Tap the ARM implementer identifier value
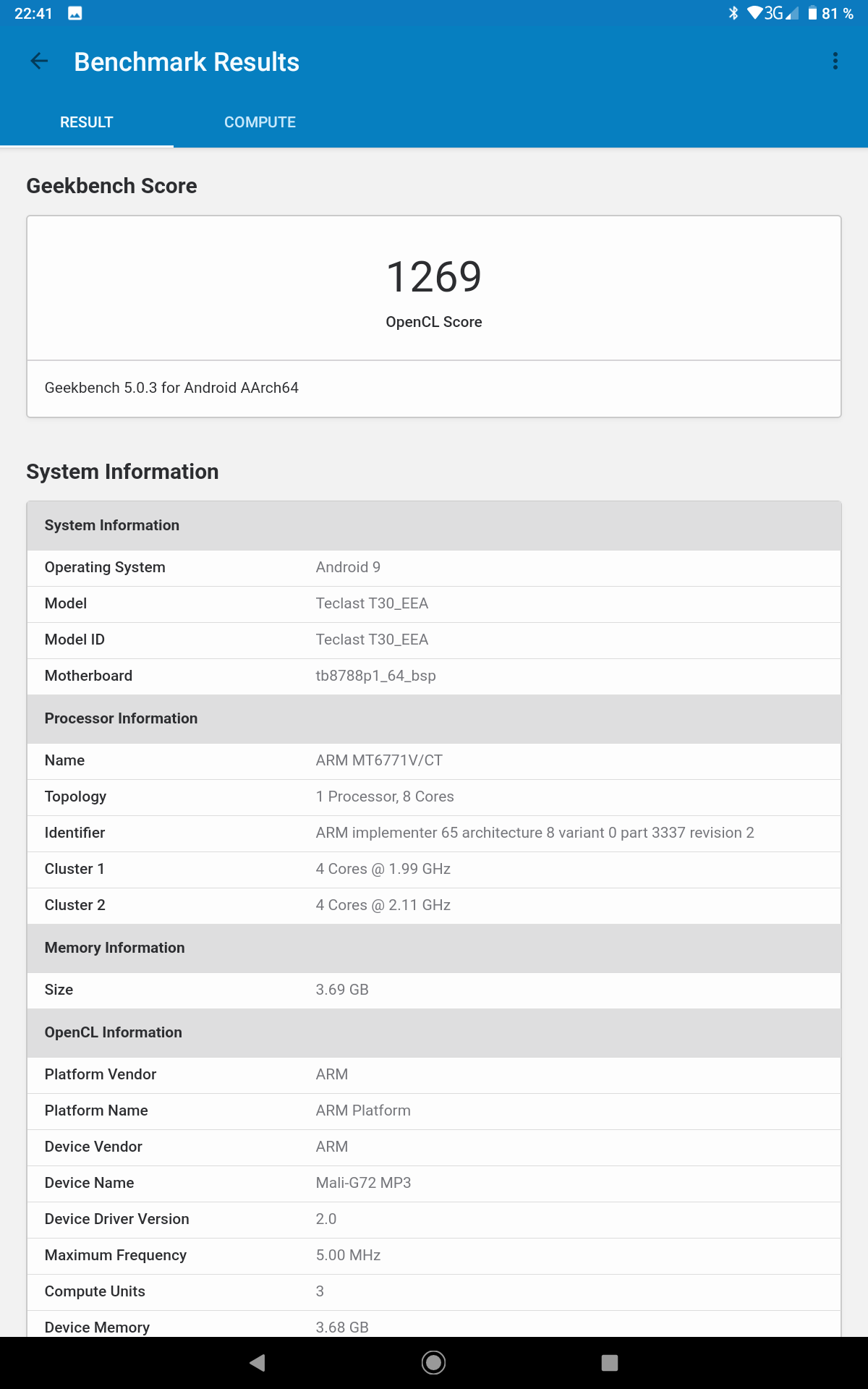The height and width of the screenshot is (1389, 868). coord(535,833)
